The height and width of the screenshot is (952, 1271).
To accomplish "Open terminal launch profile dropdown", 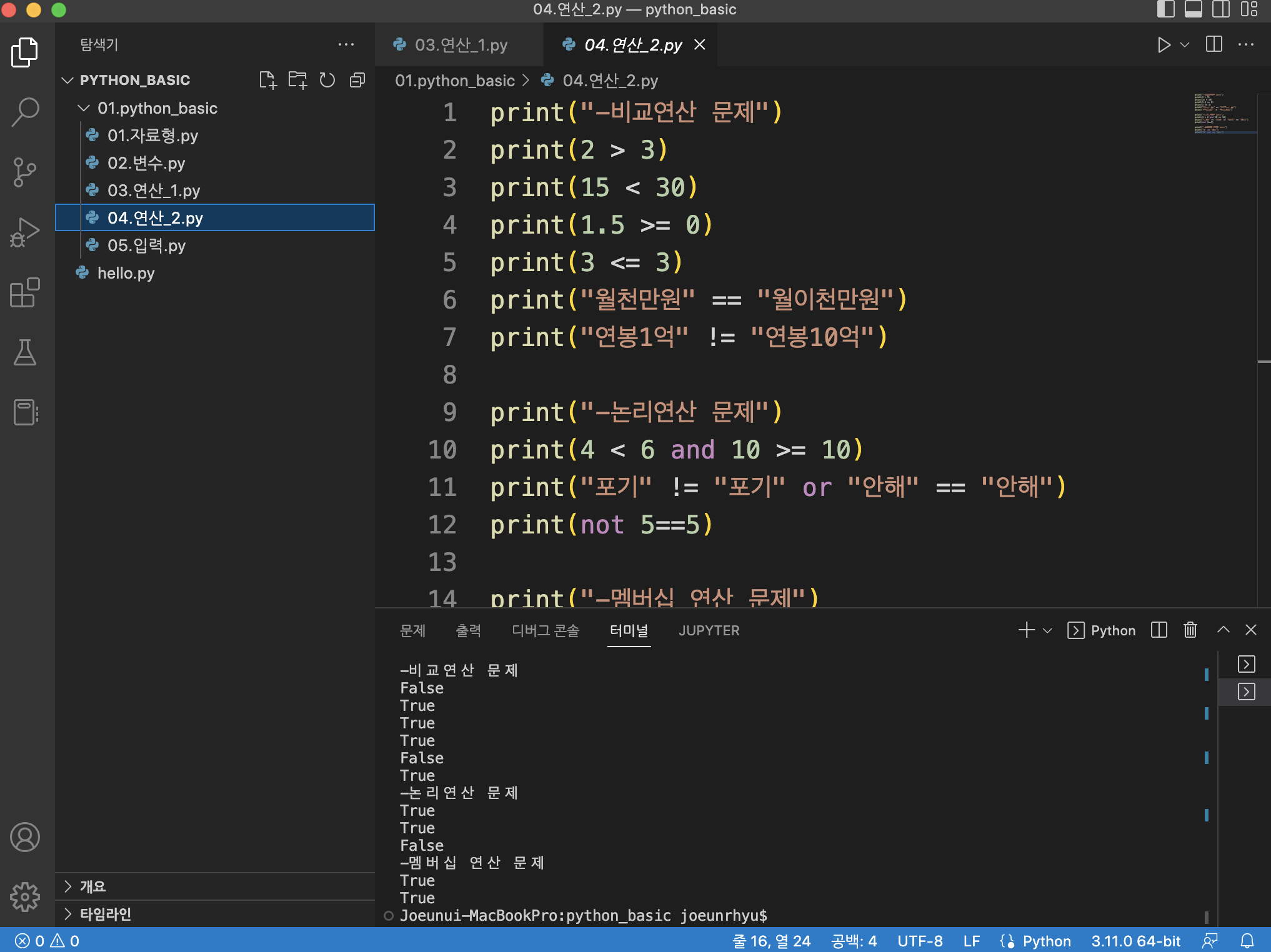I will [x=1048, y=630].
